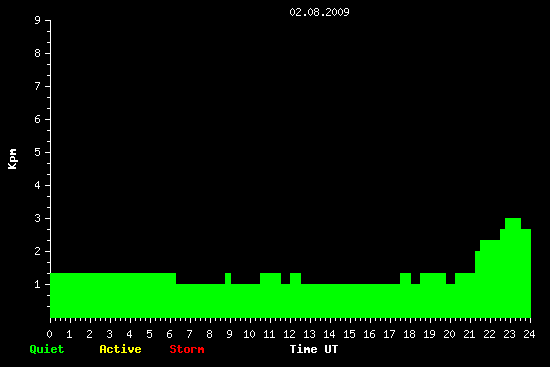Select the yellow Active legend label
This screenshot has height=367, width=550.
coord(120,349)
